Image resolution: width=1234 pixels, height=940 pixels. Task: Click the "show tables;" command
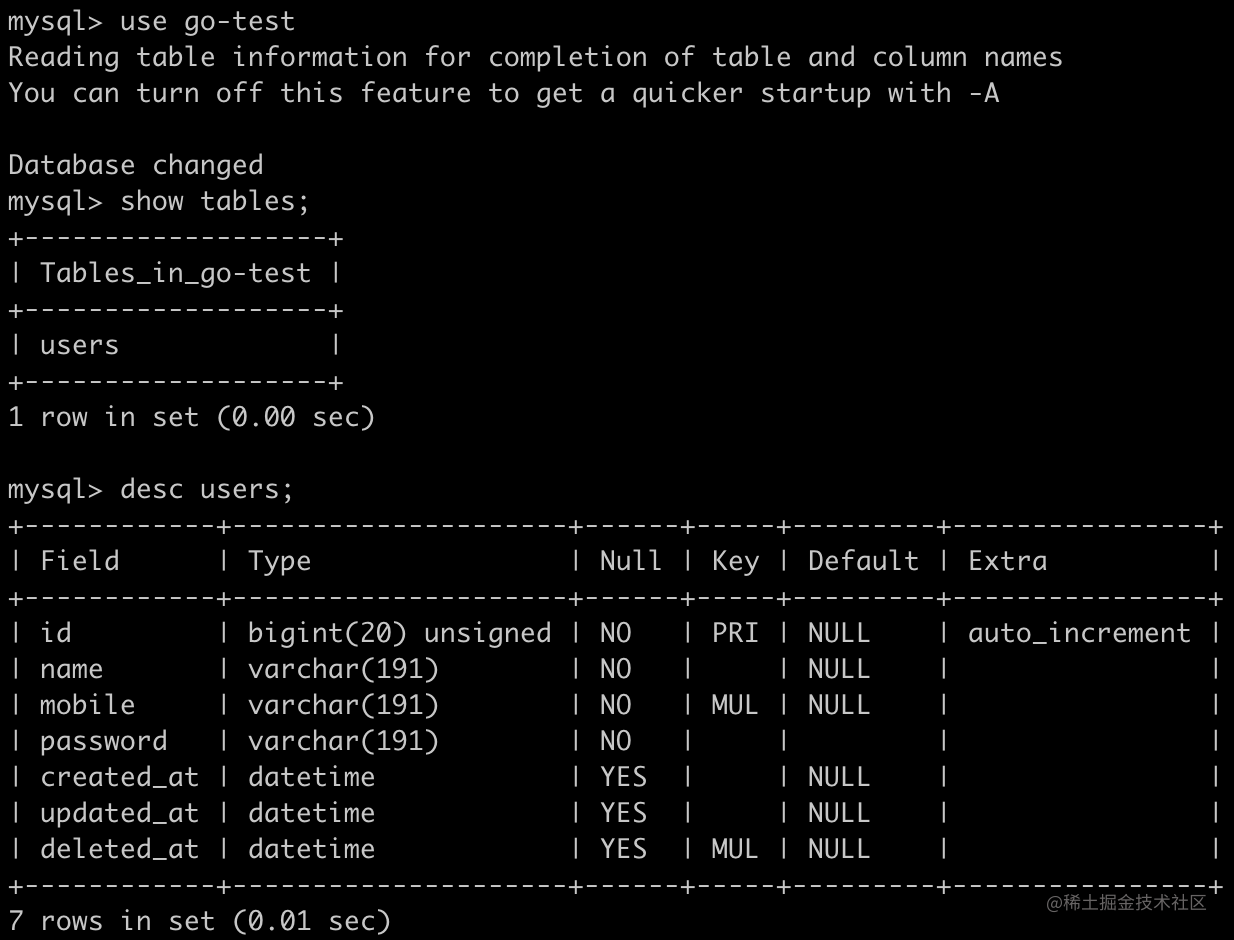point(215,201)
